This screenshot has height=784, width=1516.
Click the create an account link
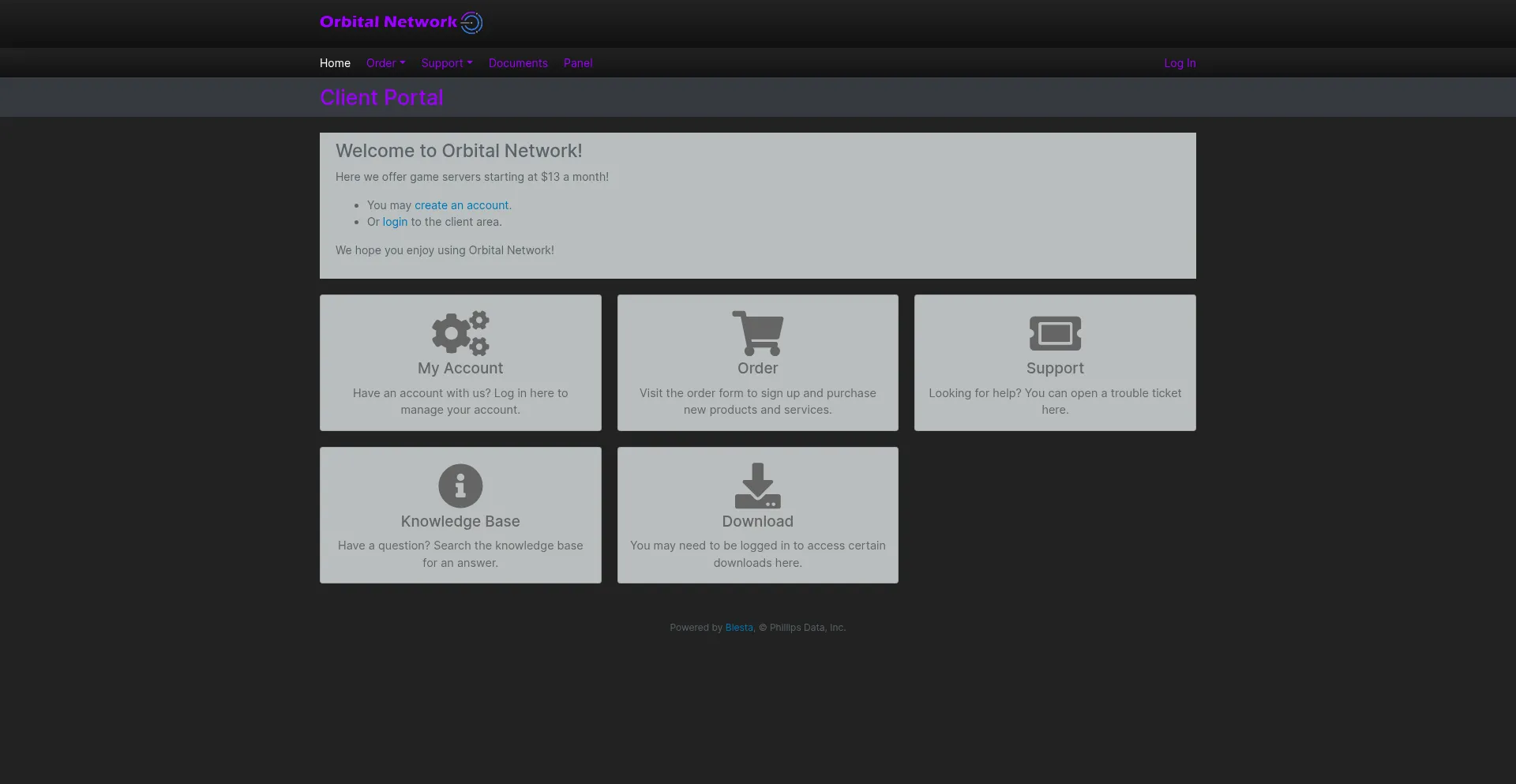[461, 204]
